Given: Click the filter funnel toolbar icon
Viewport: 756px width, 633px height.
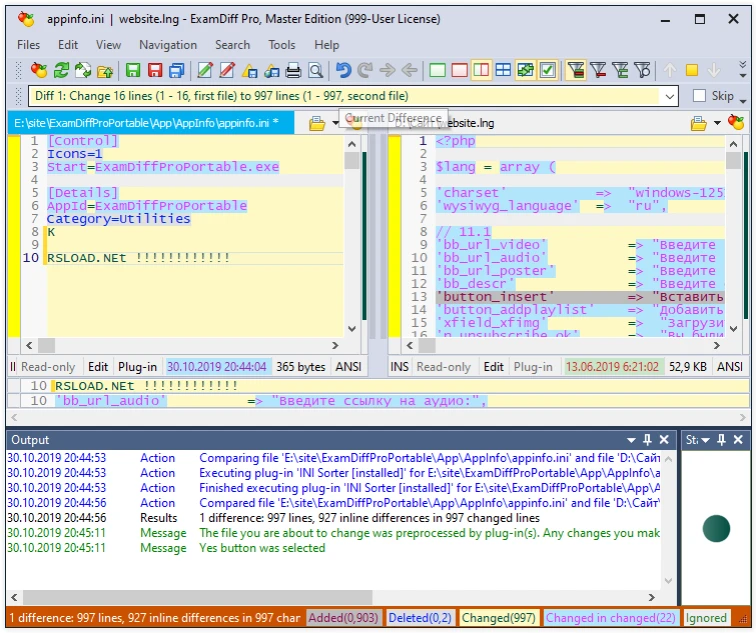Looking at the screenshot, I should 576,71.
